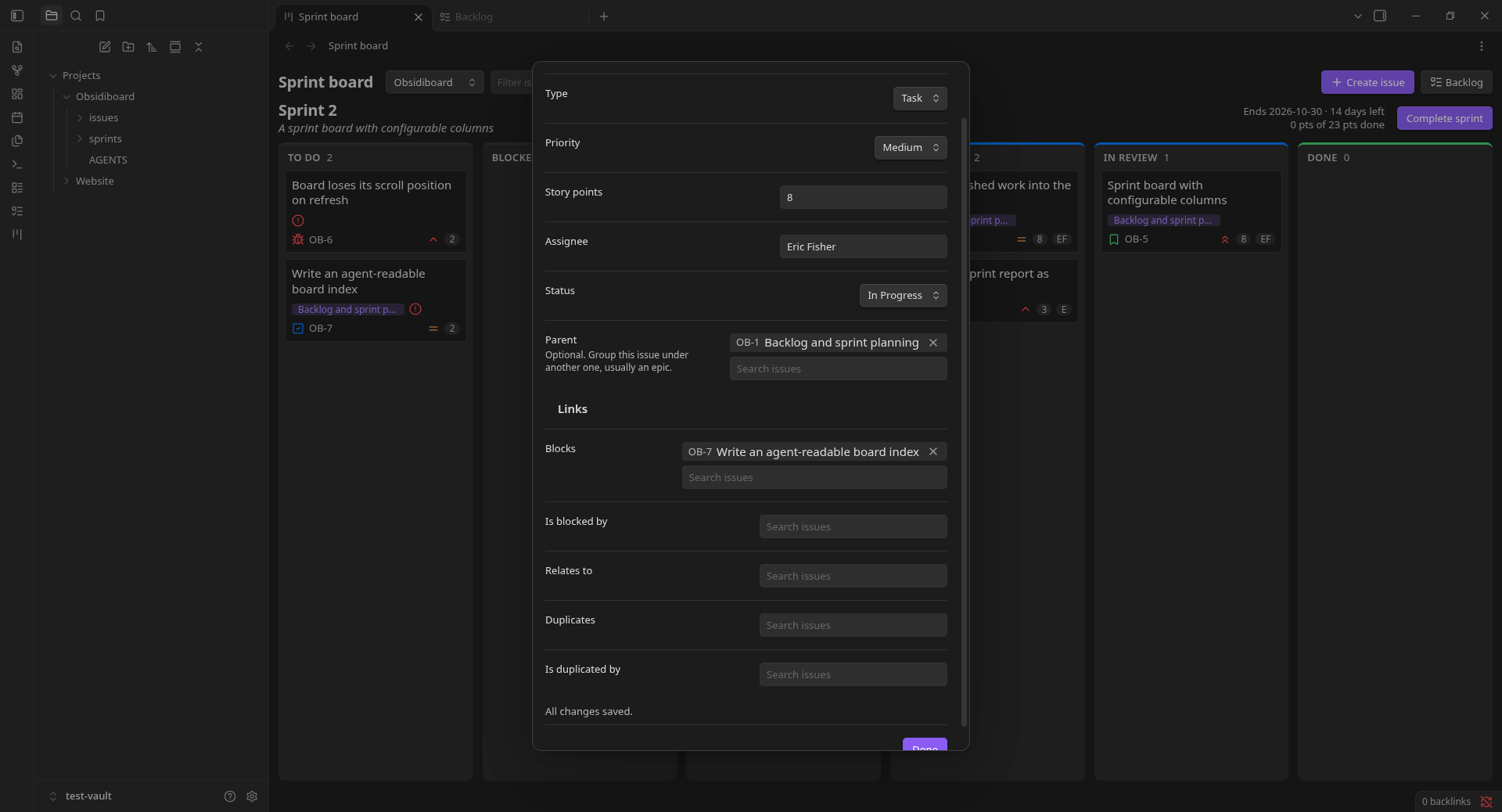Open a new tab with plus
1502x812 pixels.
[604, 16]
